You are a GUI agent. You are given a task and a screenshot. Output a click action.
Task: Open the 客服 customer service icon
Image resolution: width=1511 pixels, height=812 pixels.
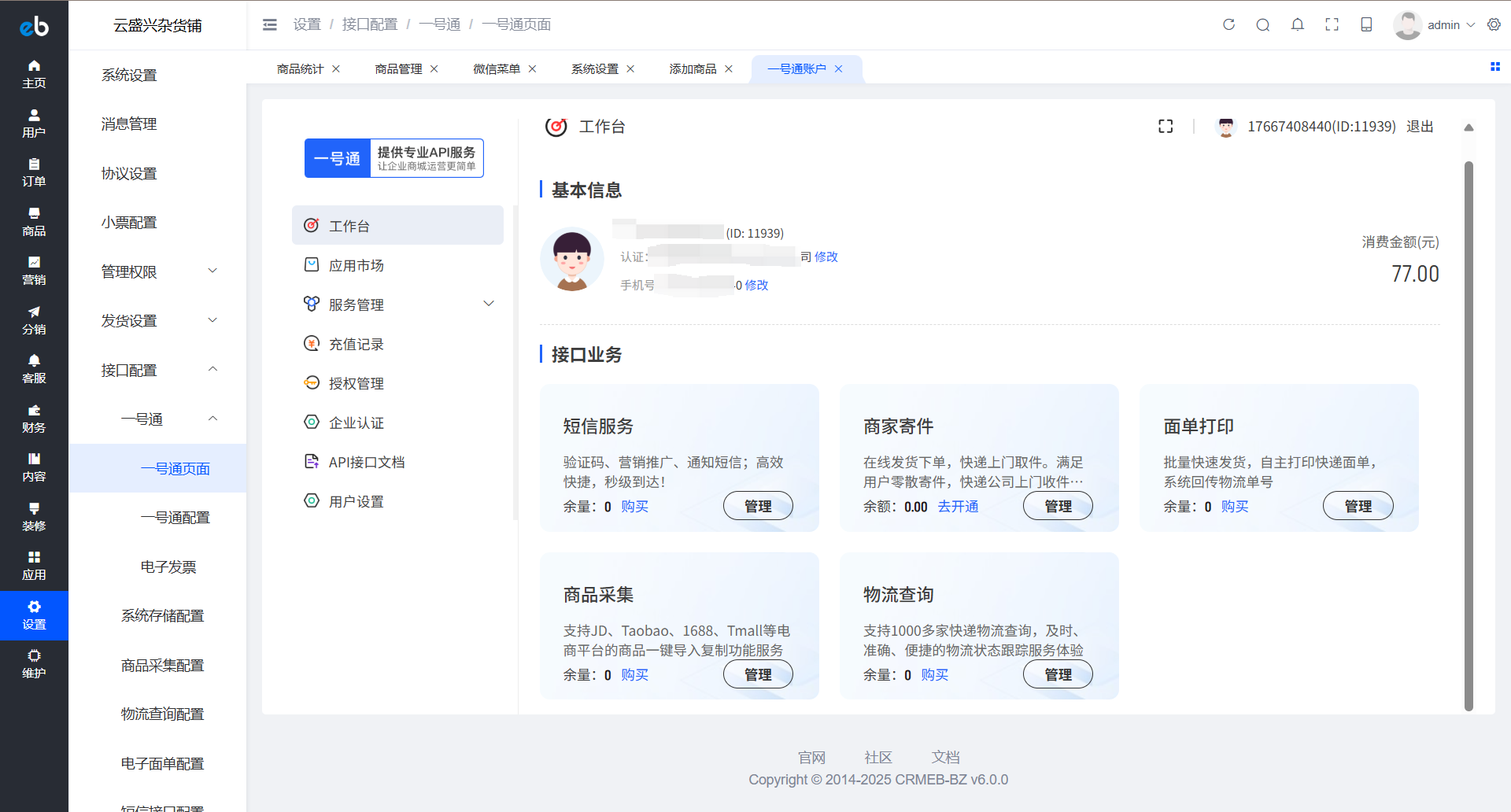point(34,369)
